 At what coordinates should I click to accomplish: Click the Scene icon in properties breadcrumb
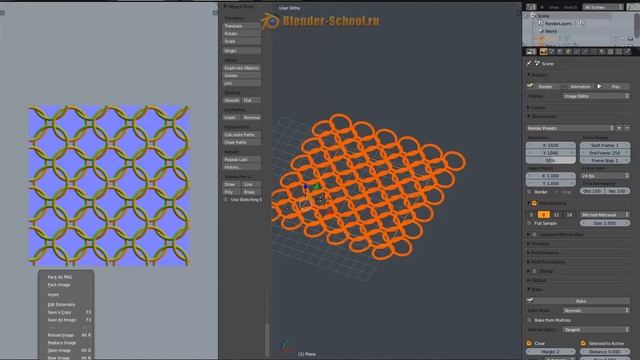538,63
